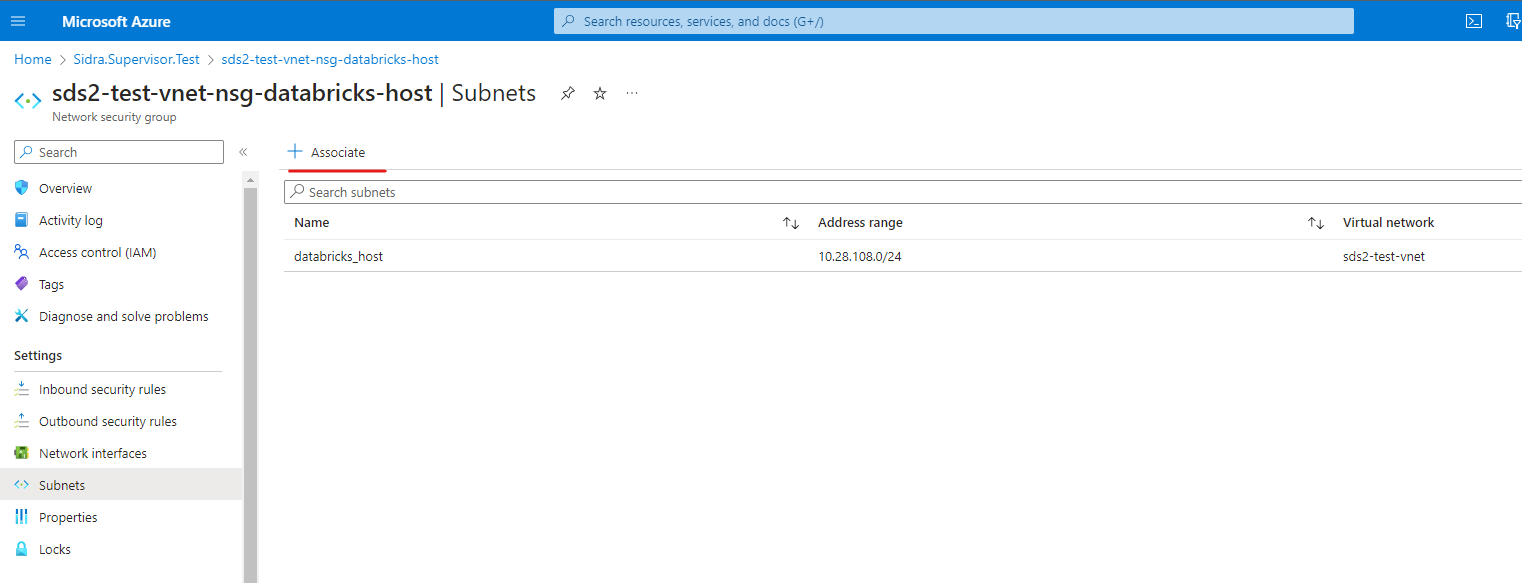This screenshot has height=583, width=1522.
Task: Go to Access control (IAM)
Action: pyautogui.click(x=97, y=252)
